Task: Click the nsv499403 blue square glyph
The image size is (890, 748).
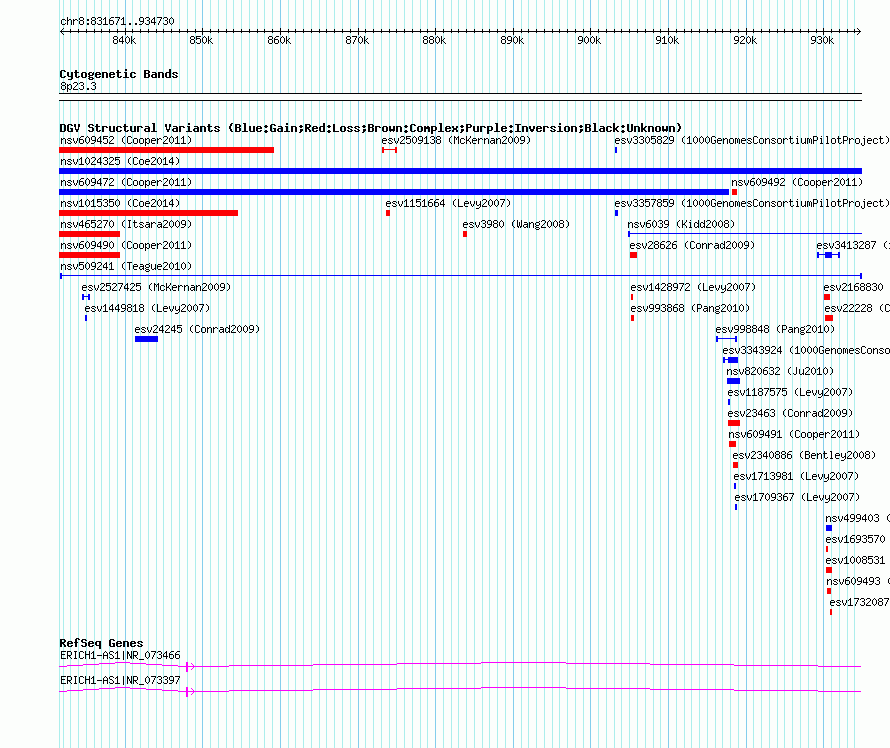Action: [829, 528]
